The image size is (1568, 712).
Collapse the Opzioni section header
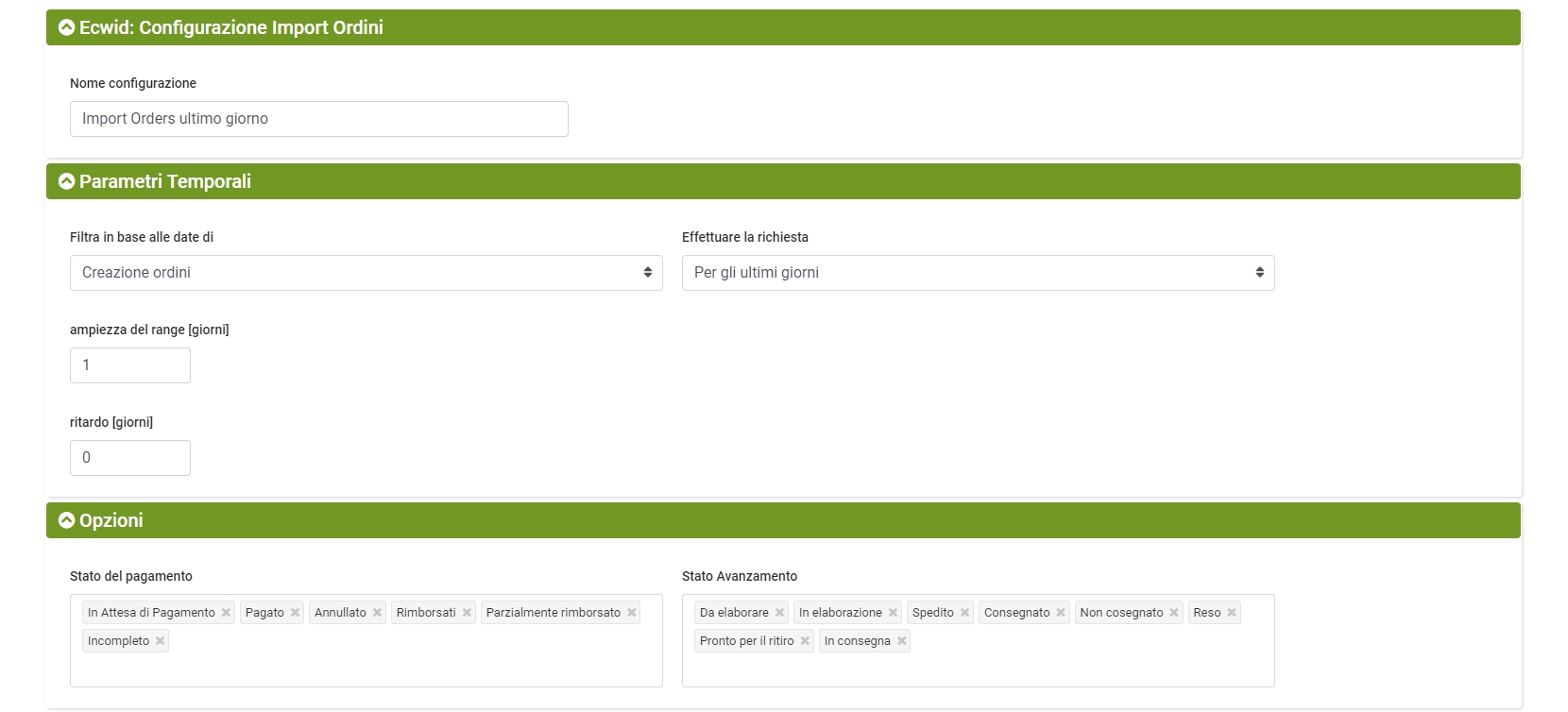[66, 520]
